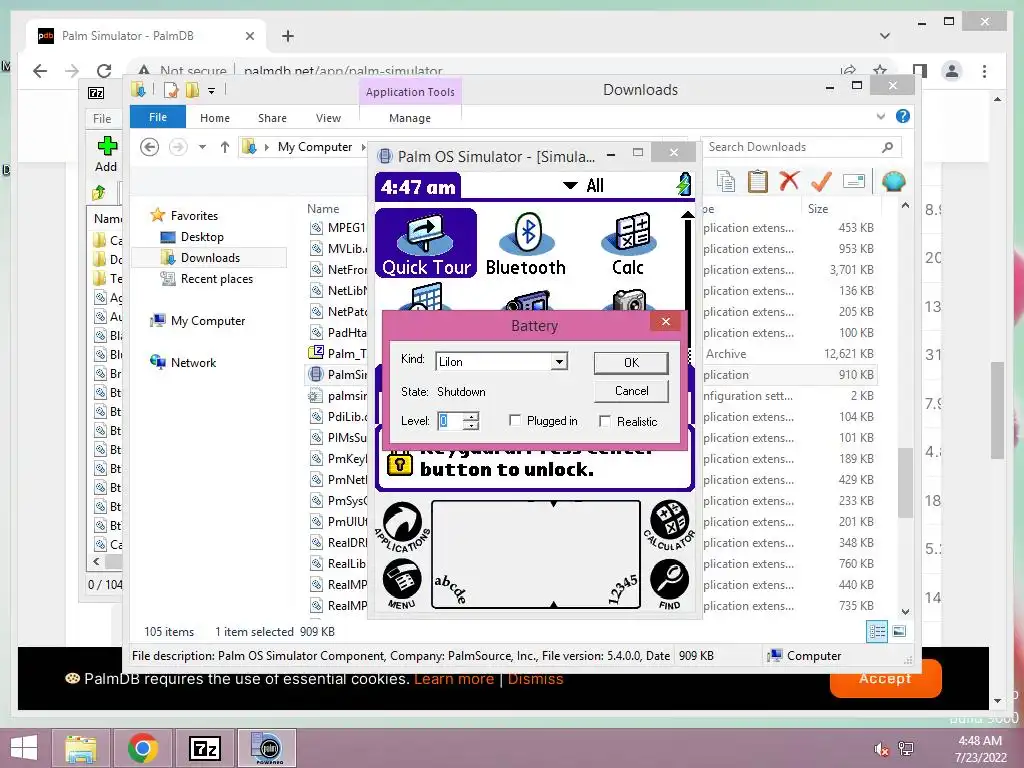Click the orange checkmark toolbar icon

point(822,181)
